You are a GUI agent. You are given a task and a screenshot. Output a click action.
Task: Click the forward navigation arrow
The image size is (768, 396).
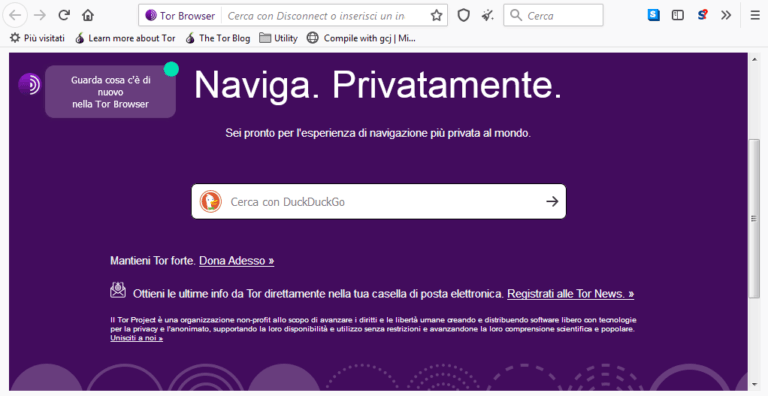(40, 15)
